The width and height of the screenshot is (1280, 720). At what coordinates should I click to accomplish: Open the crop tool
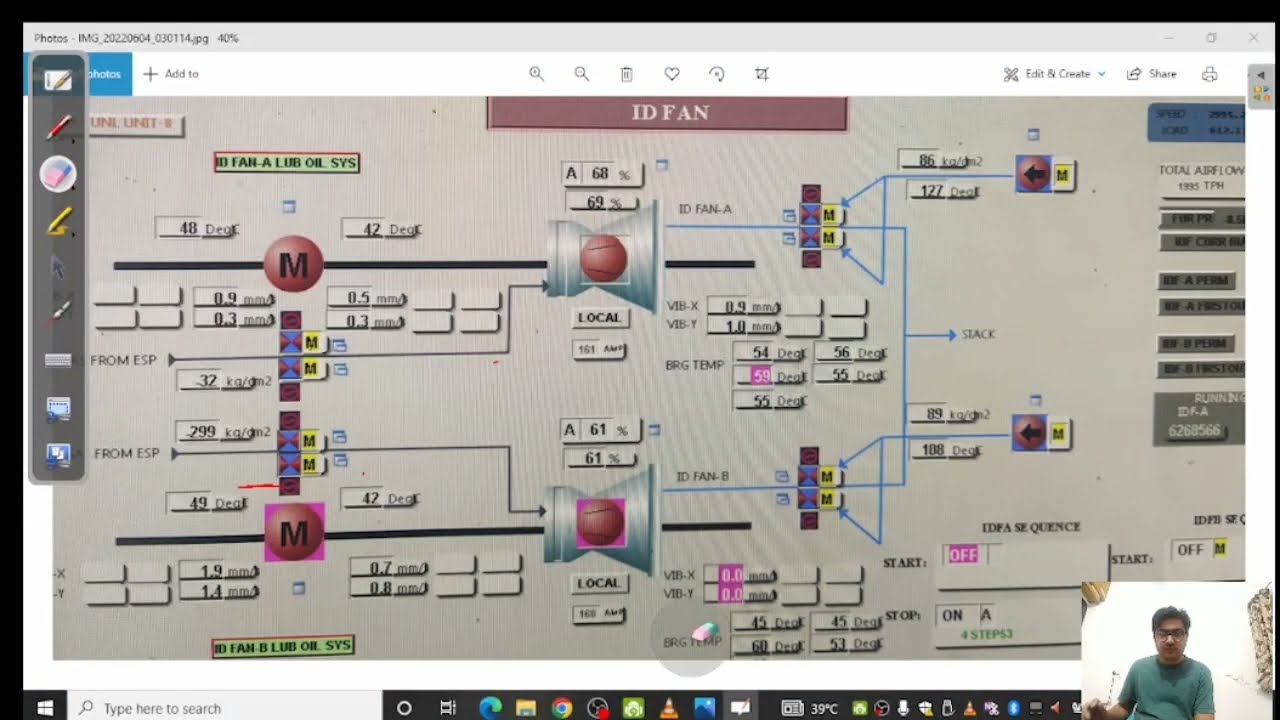(x=762, y=74)
